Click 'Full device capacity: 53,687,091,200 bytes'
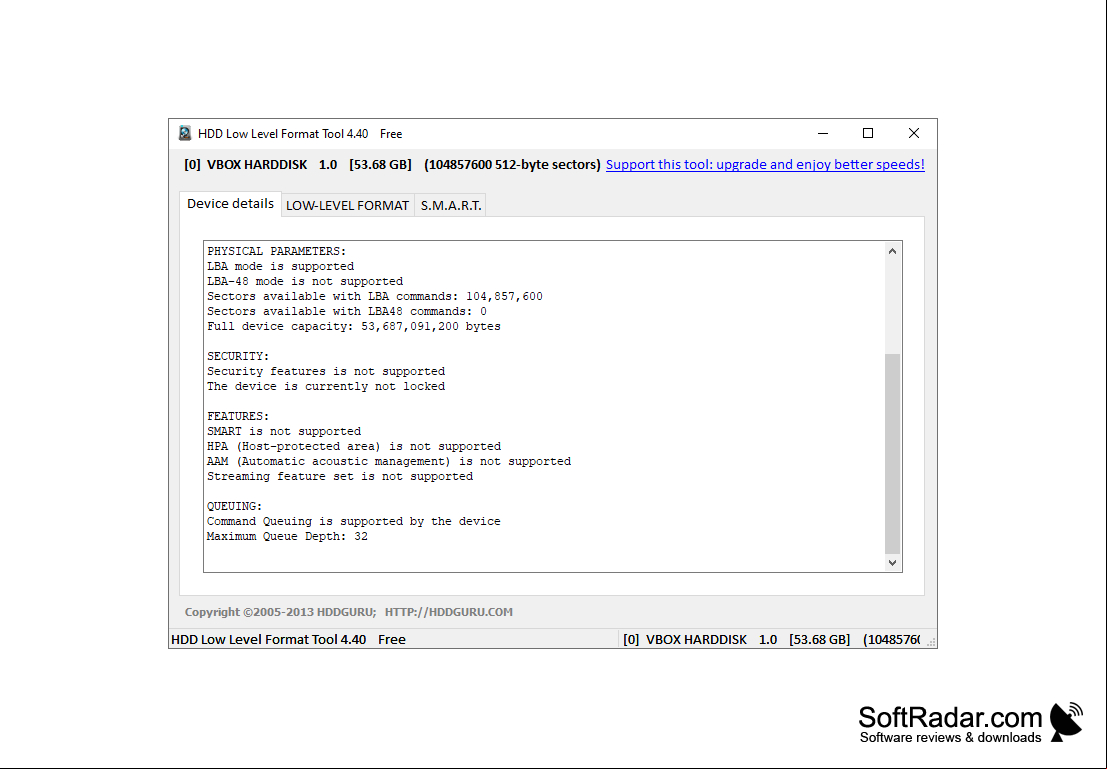Screen dimensions: 1107x769 pos(354,326)
